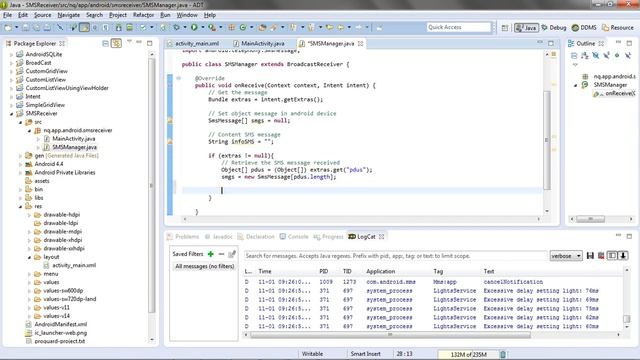Click the heap memory usage bar
The image size is (640, 360).
coord(468,354)
